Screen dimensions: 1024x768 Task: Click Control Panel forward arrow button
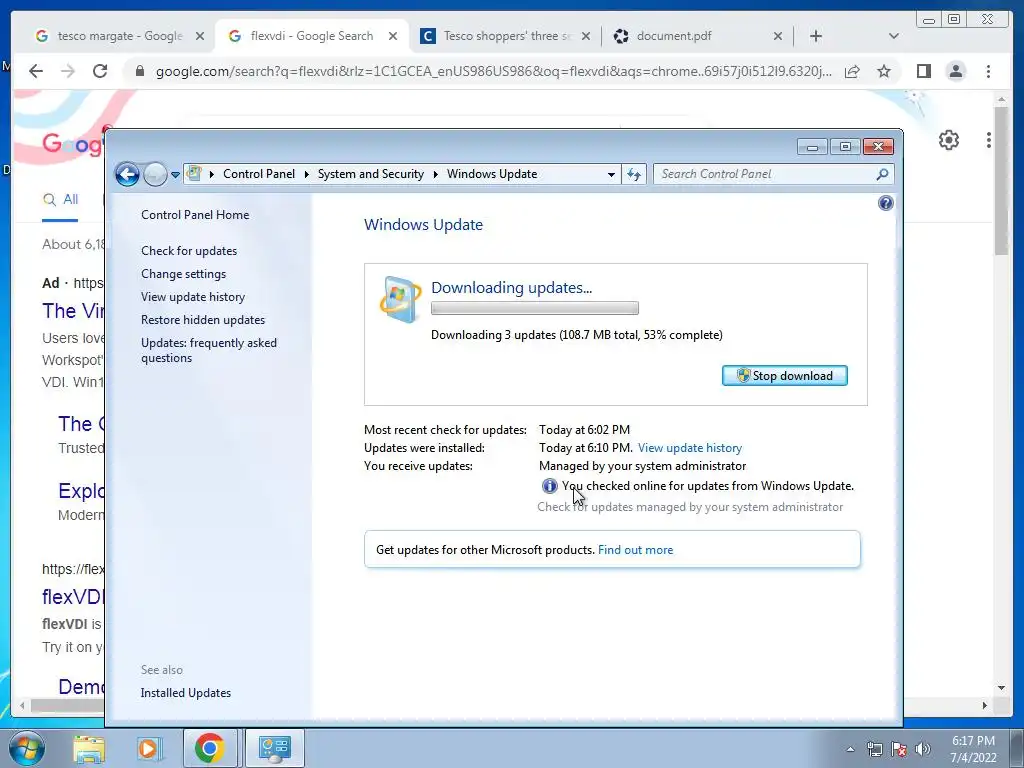coord(155,174)
